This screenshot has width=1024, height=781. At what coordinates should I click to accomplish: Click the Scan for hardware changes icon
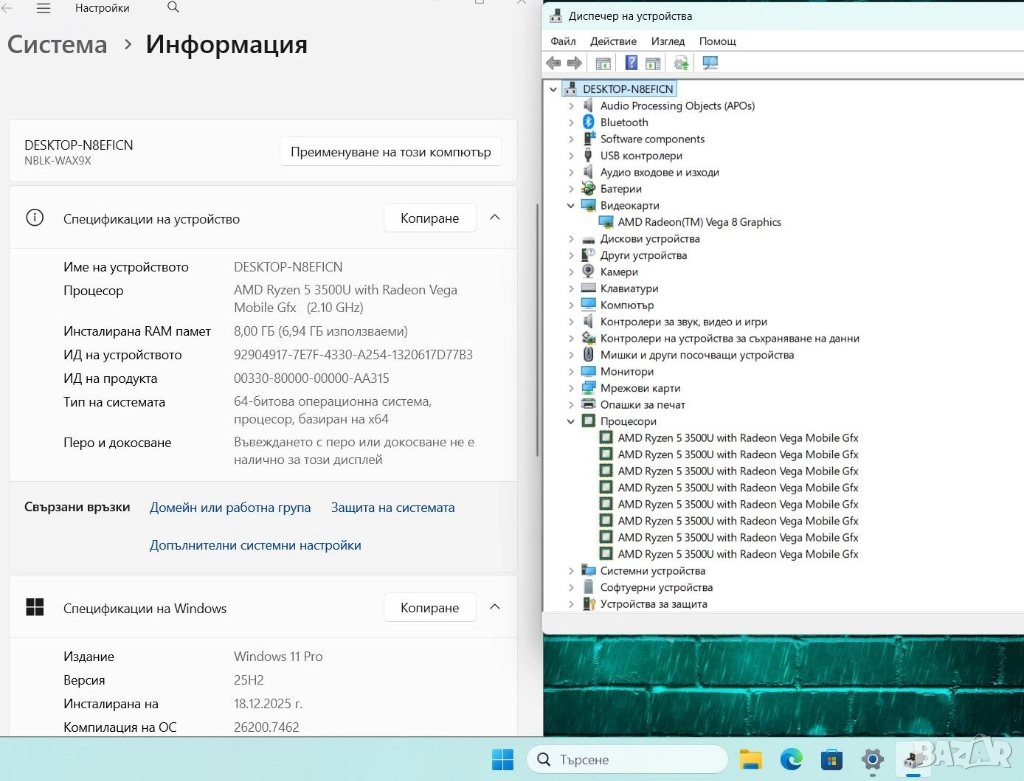point(710,63)
